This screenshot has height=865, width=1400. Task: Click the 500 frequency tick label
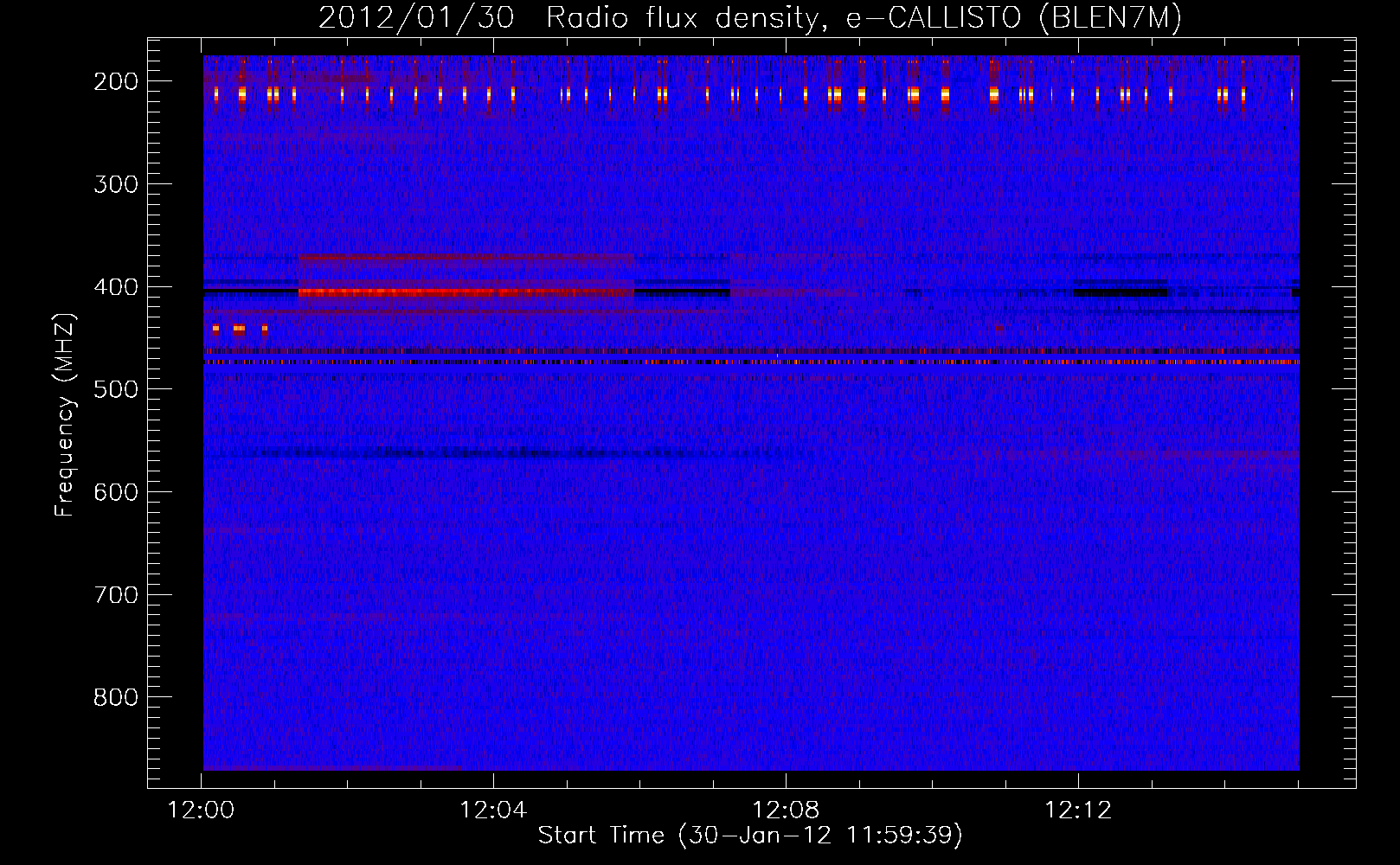pos(115,389)
